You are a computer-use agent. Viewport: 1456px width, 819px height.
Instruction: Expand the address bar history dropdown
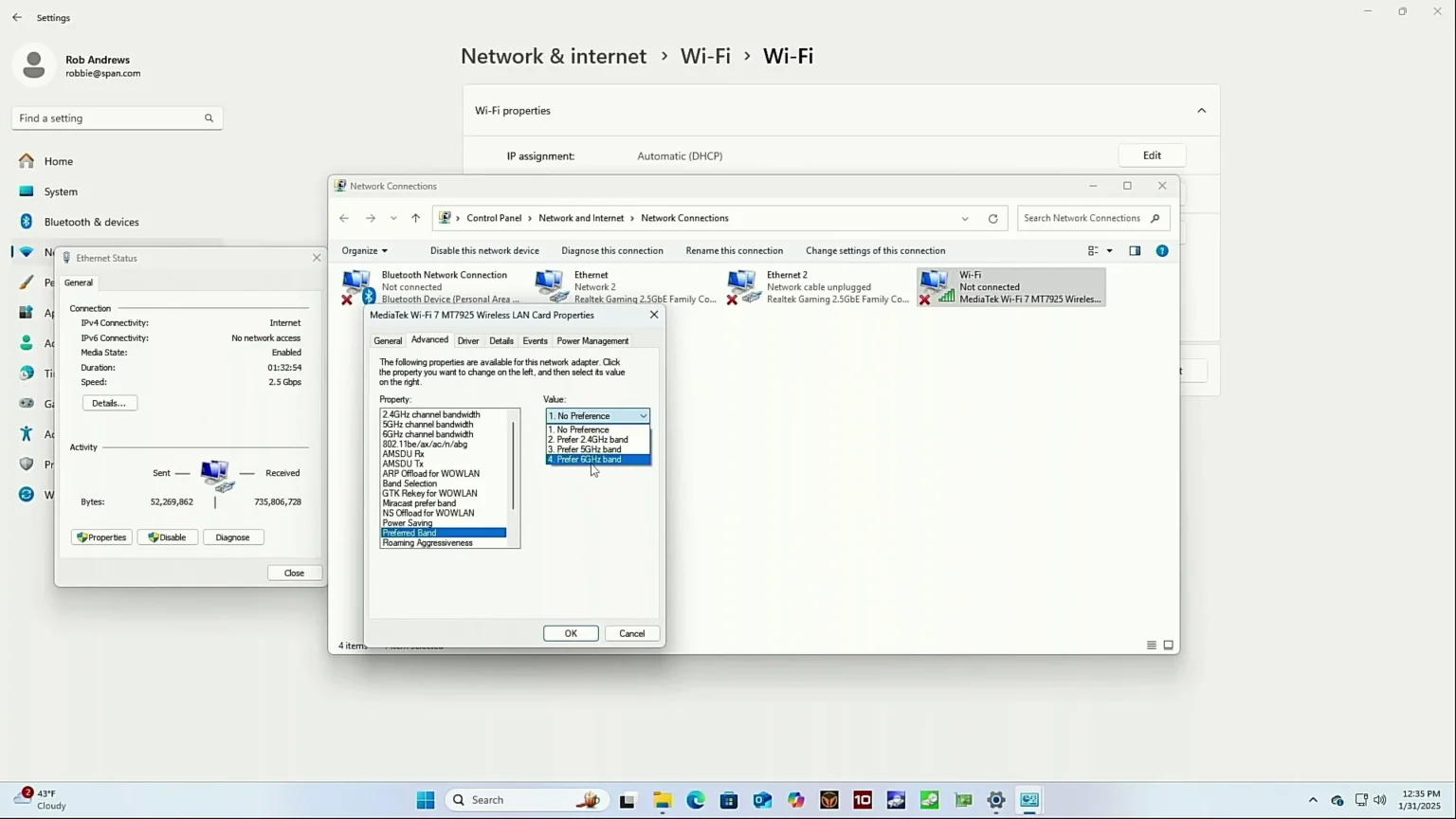965,219
